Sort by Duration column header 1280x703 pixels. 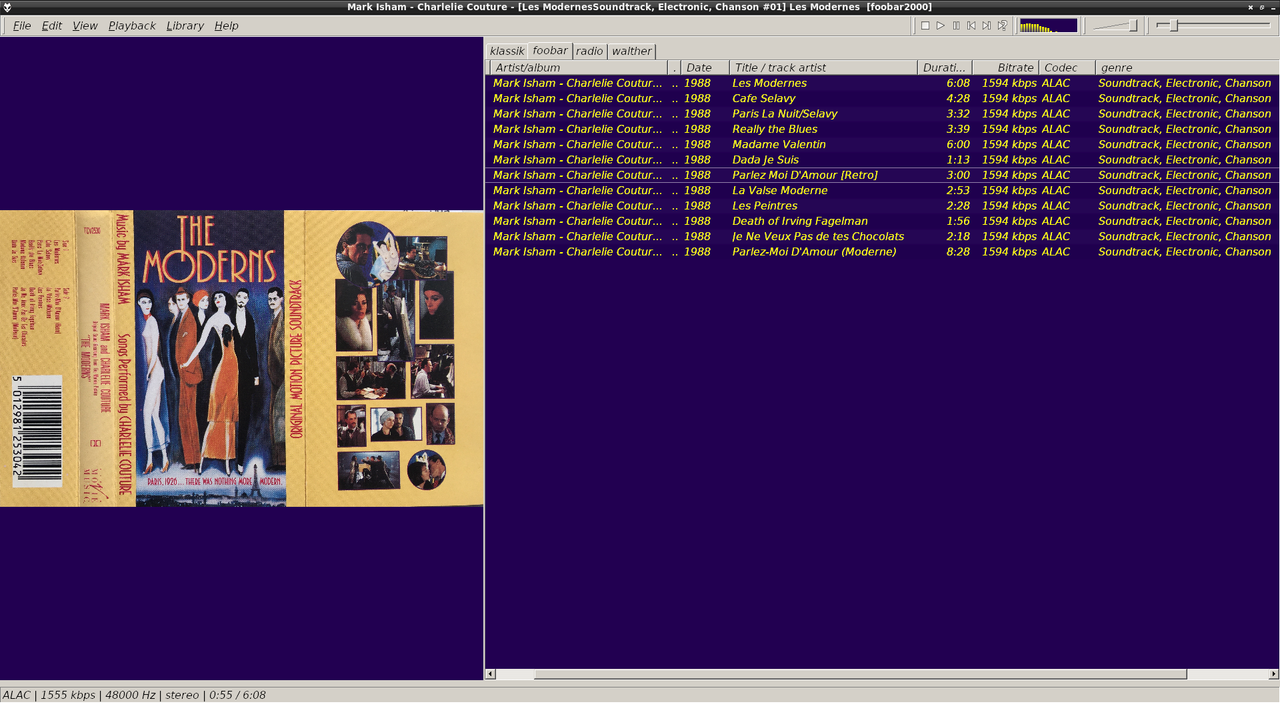945,67
